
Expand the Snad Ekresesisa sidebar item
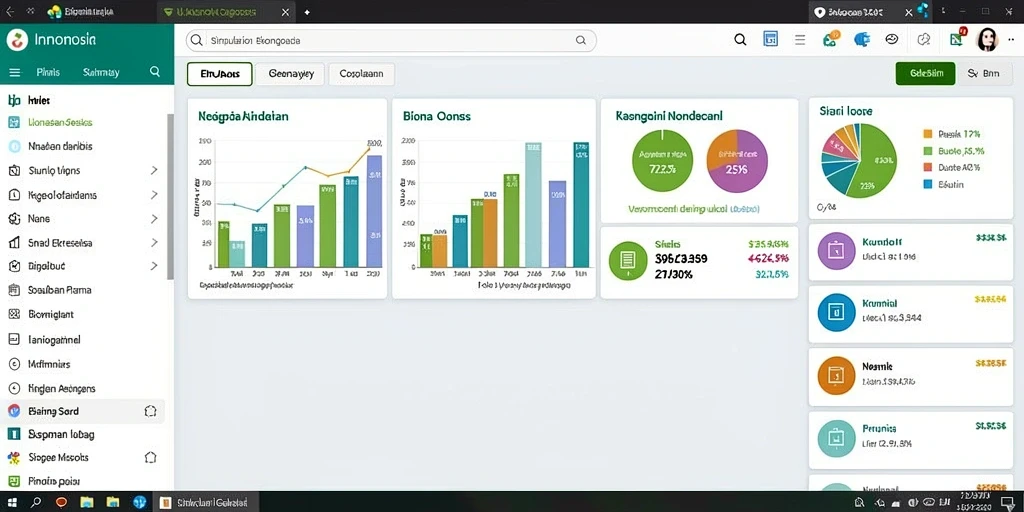click(154, 243)
